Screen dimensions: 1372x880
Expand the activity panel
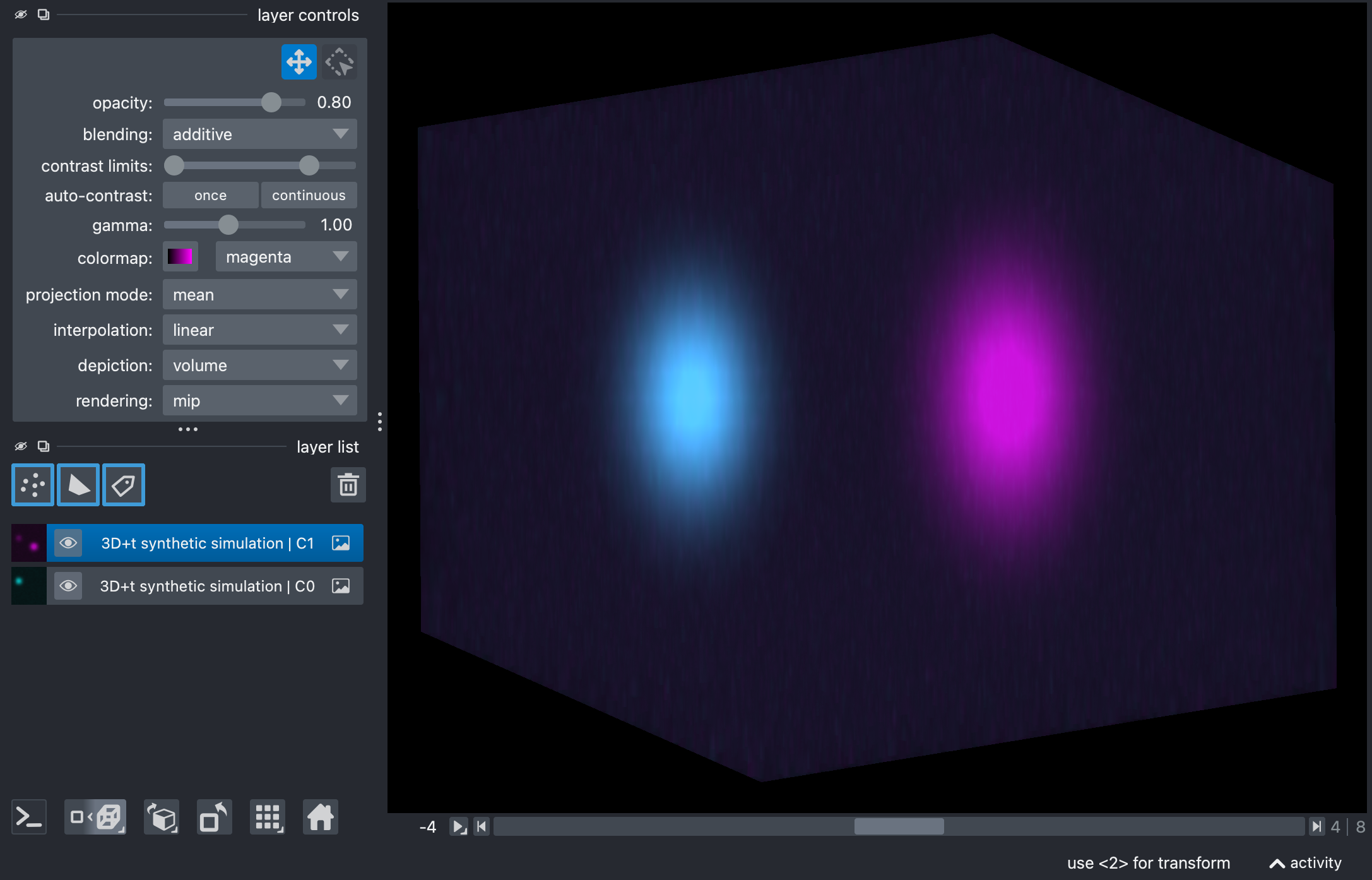1305,863
